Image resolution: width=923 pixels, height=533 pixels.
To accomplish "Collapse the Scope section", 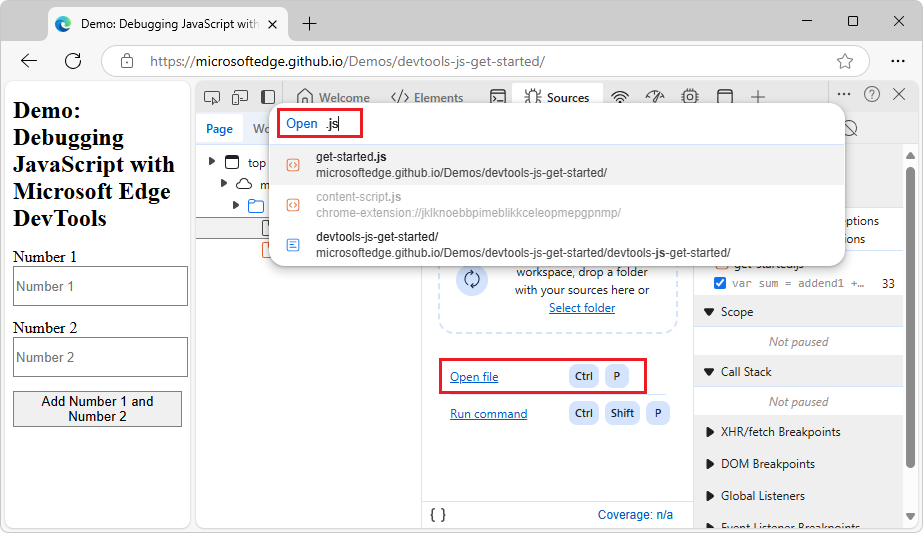I will (709, 312).
